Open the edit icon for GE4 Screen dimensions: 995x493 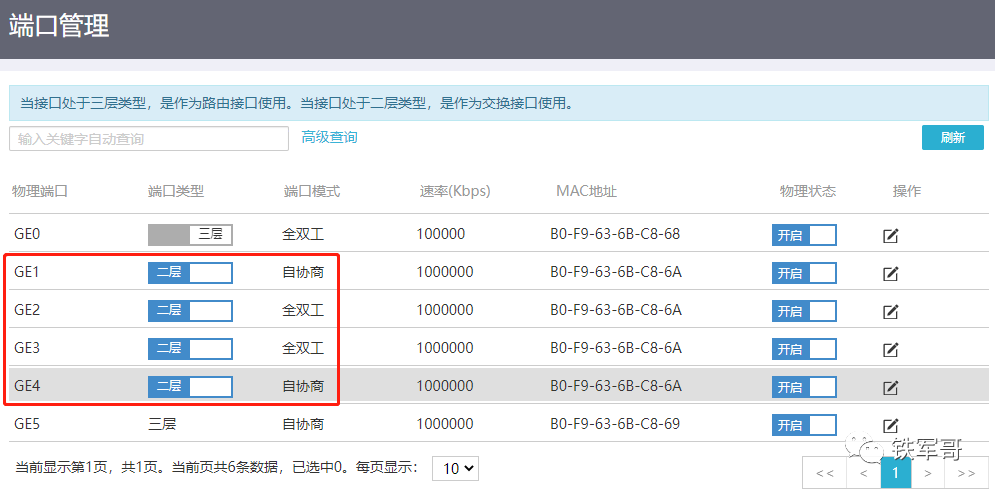(890, 388)
